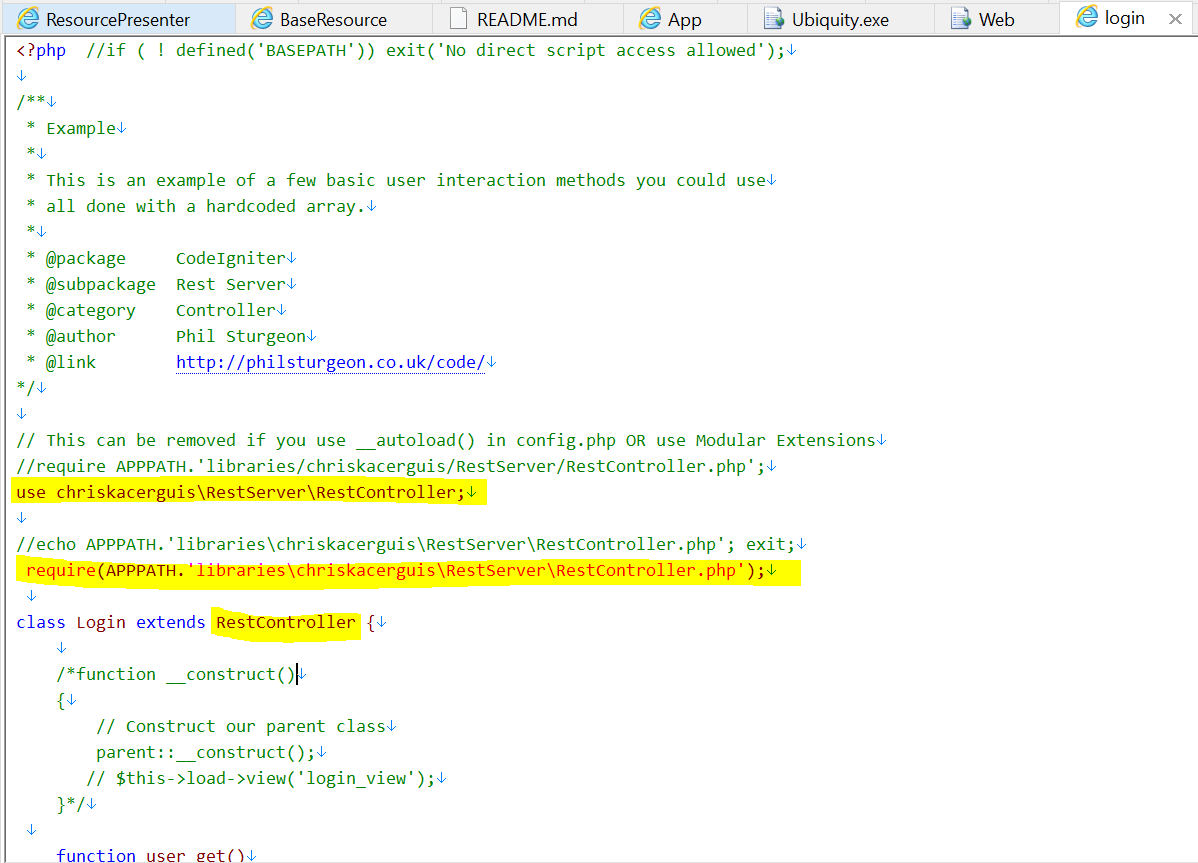Close the login tab
Image resolution: width=1198 pixels, height=863 pixels.
coord(1176,18)
